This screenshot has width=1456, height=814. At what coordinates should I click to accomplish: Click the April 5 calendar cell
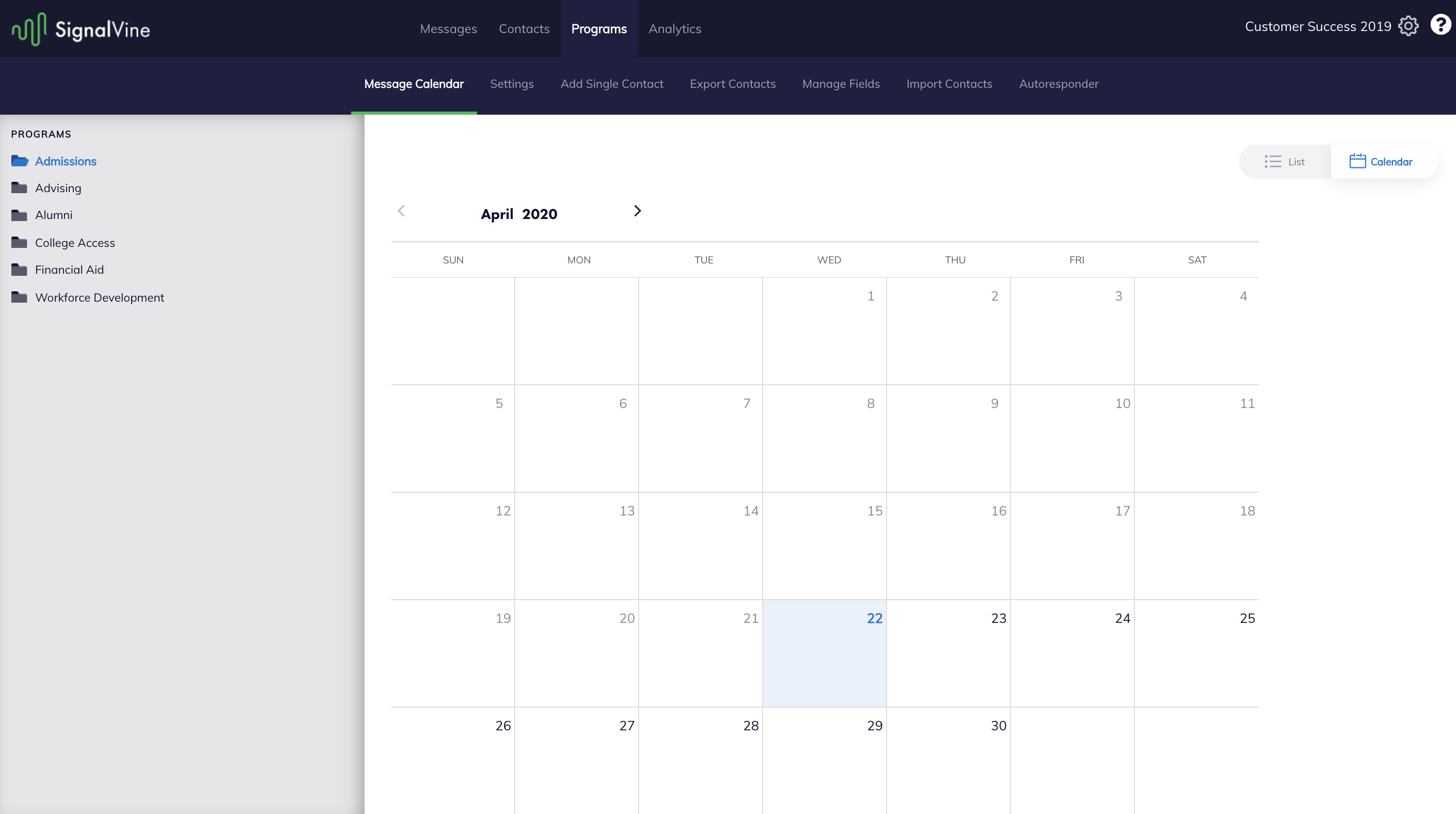click(453, 439)
